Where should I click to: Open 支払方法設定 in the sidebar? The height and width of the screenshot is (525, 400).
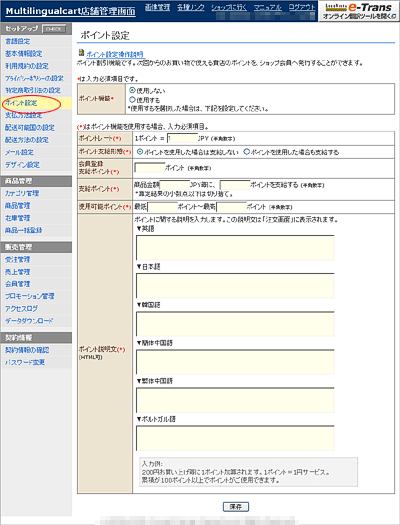coord(23,115)
